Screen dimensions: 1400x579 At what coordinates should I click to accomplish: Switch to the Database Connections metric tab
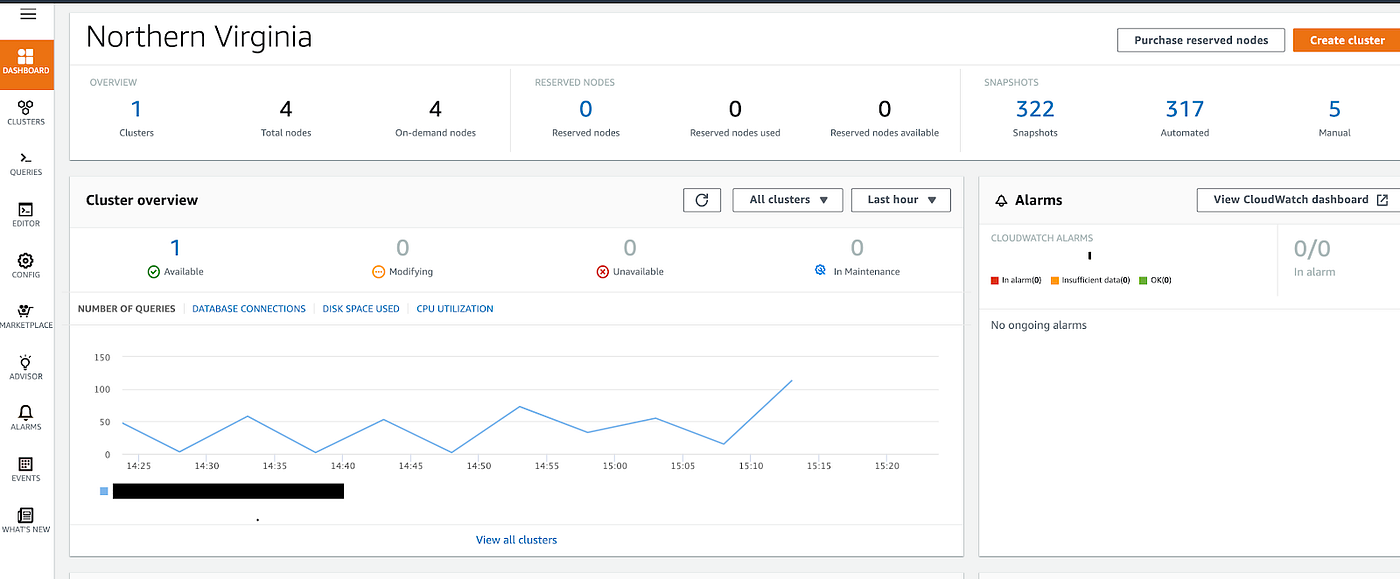tap(248, 308)
